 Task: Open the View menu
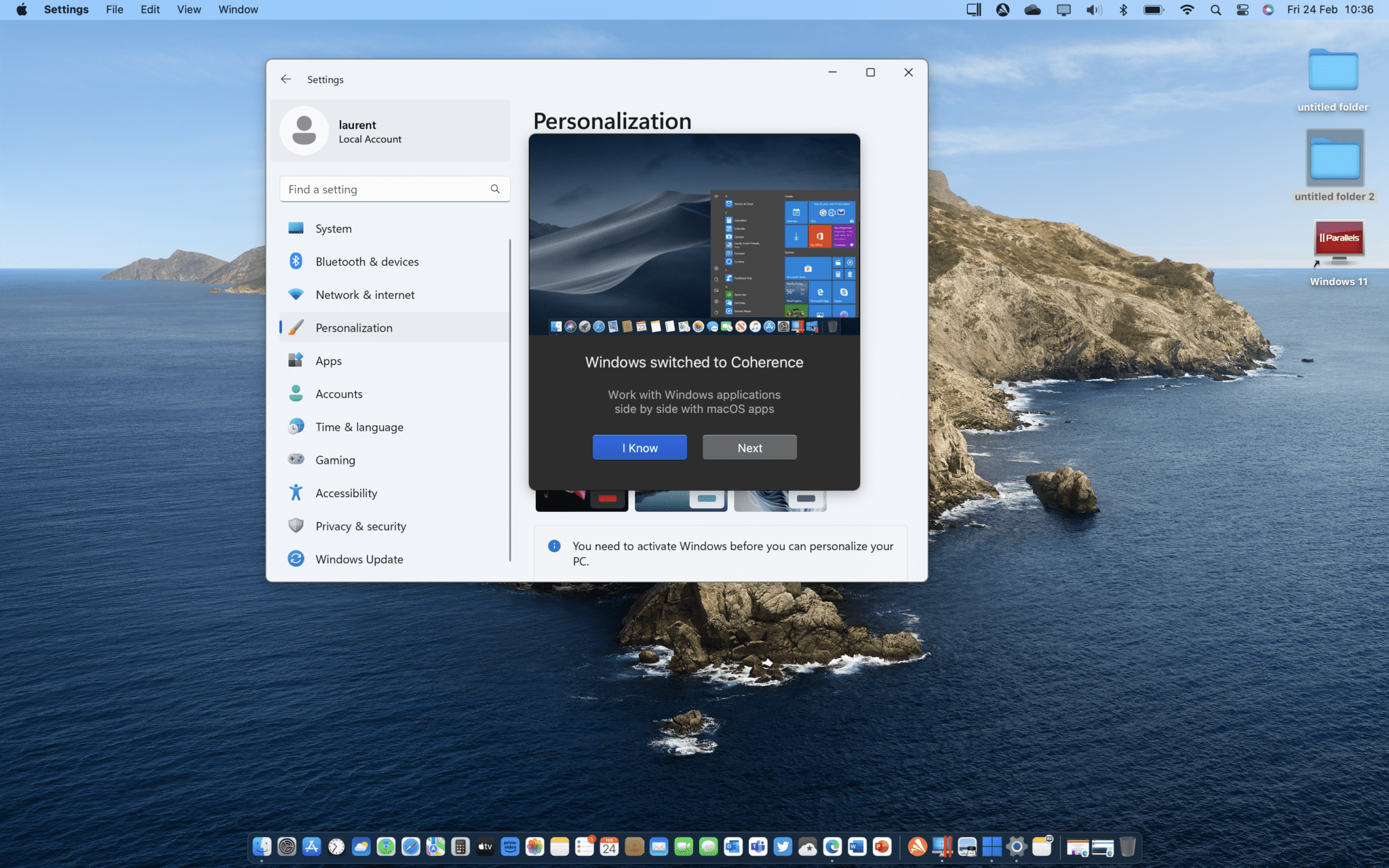(x=189, y=9)
